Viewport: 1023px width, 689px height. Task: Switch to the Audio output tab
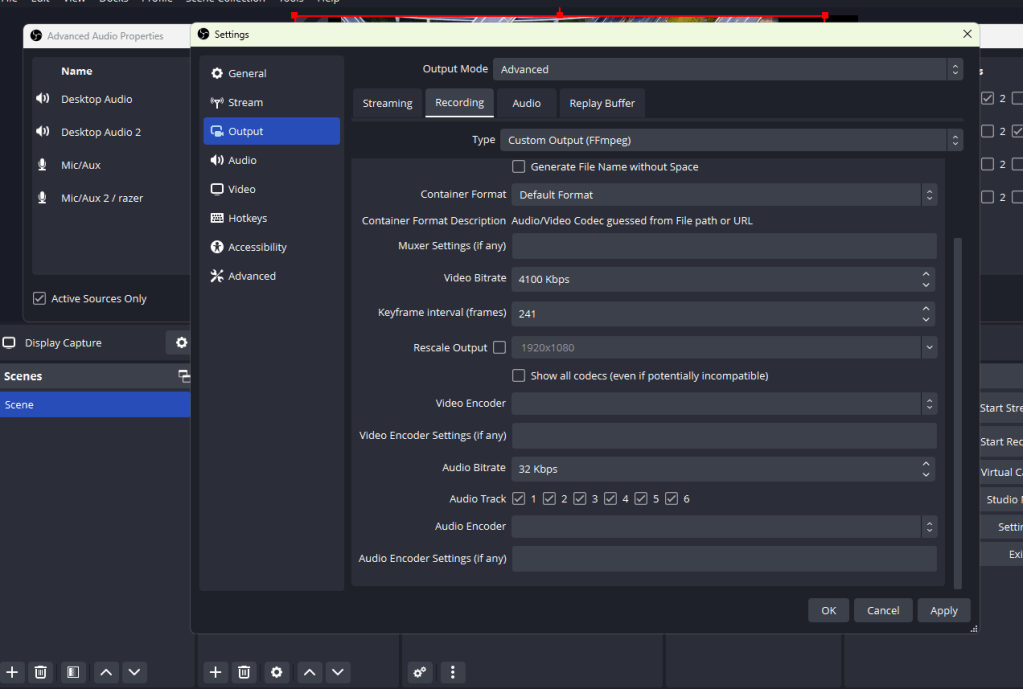click(x=527, y=103)
